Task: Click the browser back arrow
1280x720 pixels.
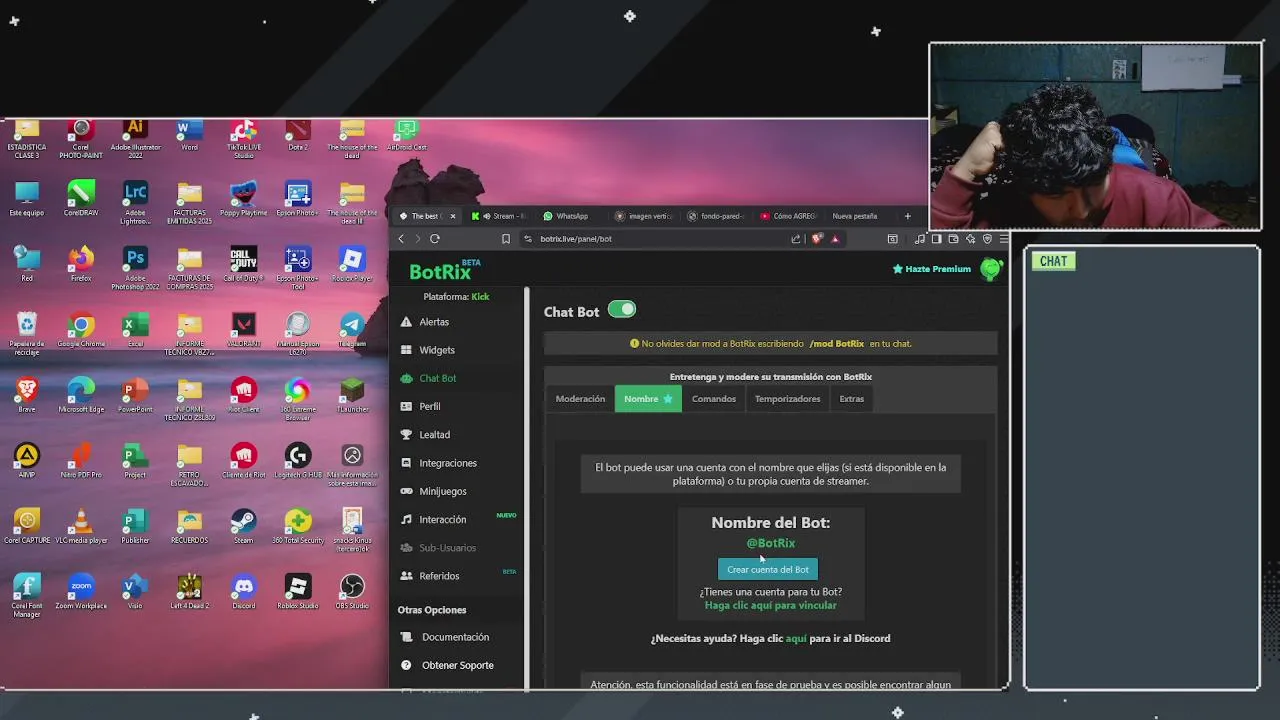Action: (401, 239)
